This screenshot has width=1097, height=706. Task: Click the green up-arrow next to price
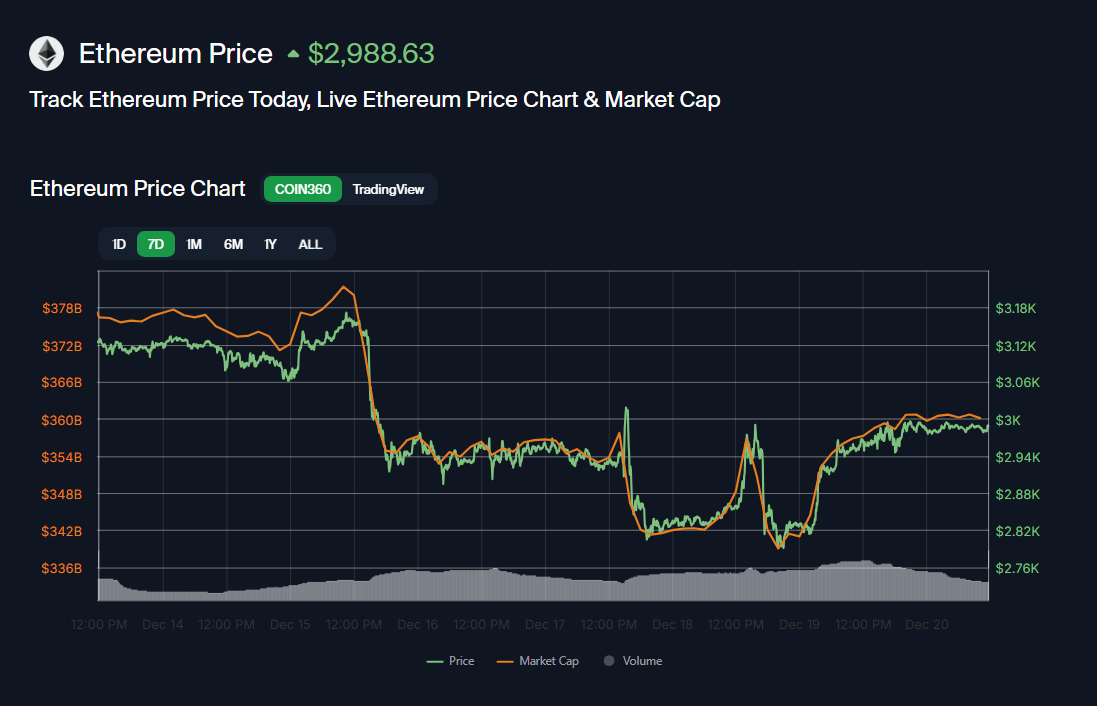pos(291,54)
